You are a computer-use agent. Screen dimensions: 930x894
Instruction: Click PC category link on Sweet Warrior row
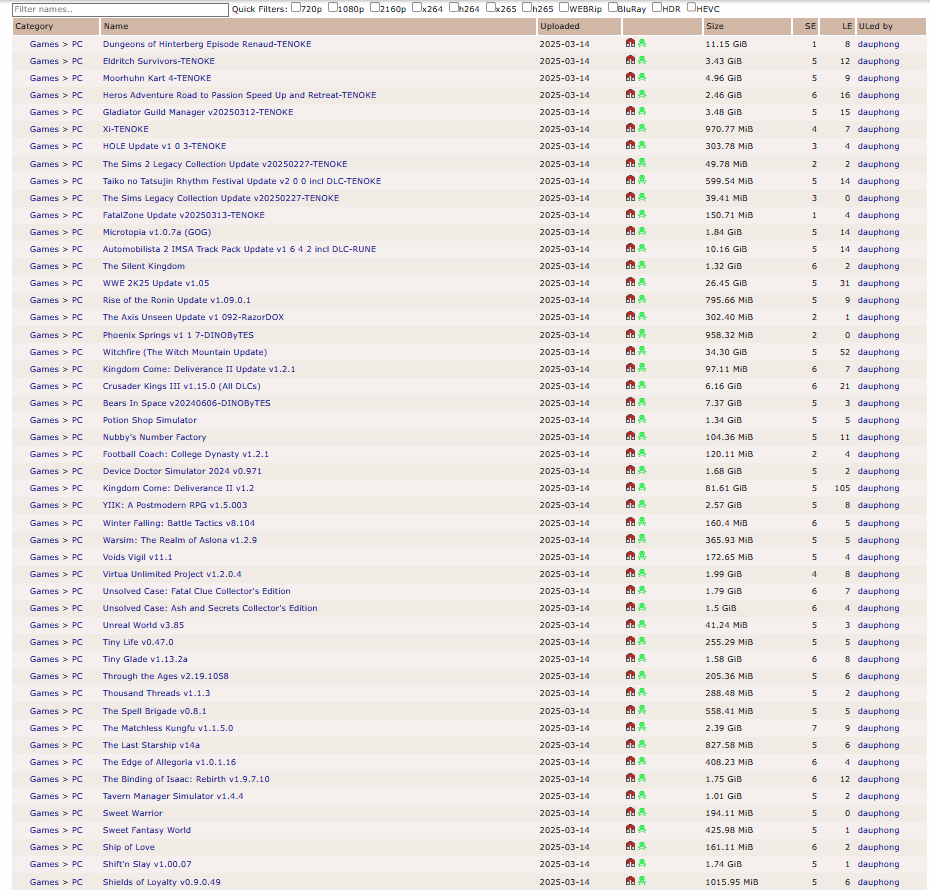coord(77,813)
